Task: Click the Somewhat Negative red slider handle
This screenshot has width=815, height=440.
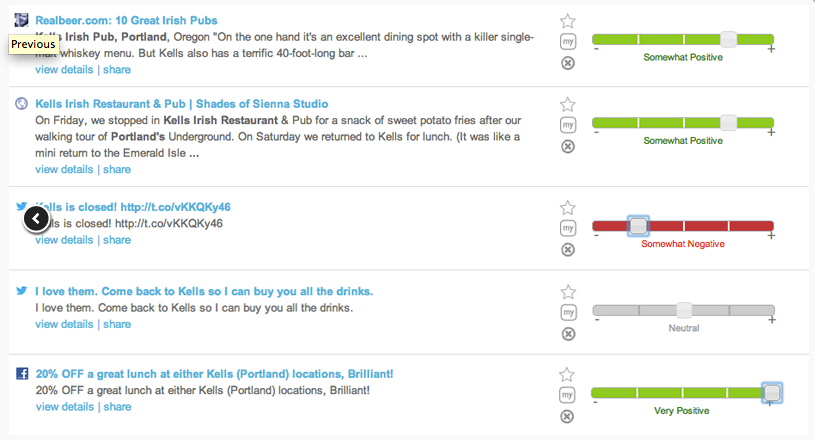Action: click(637, 226)
